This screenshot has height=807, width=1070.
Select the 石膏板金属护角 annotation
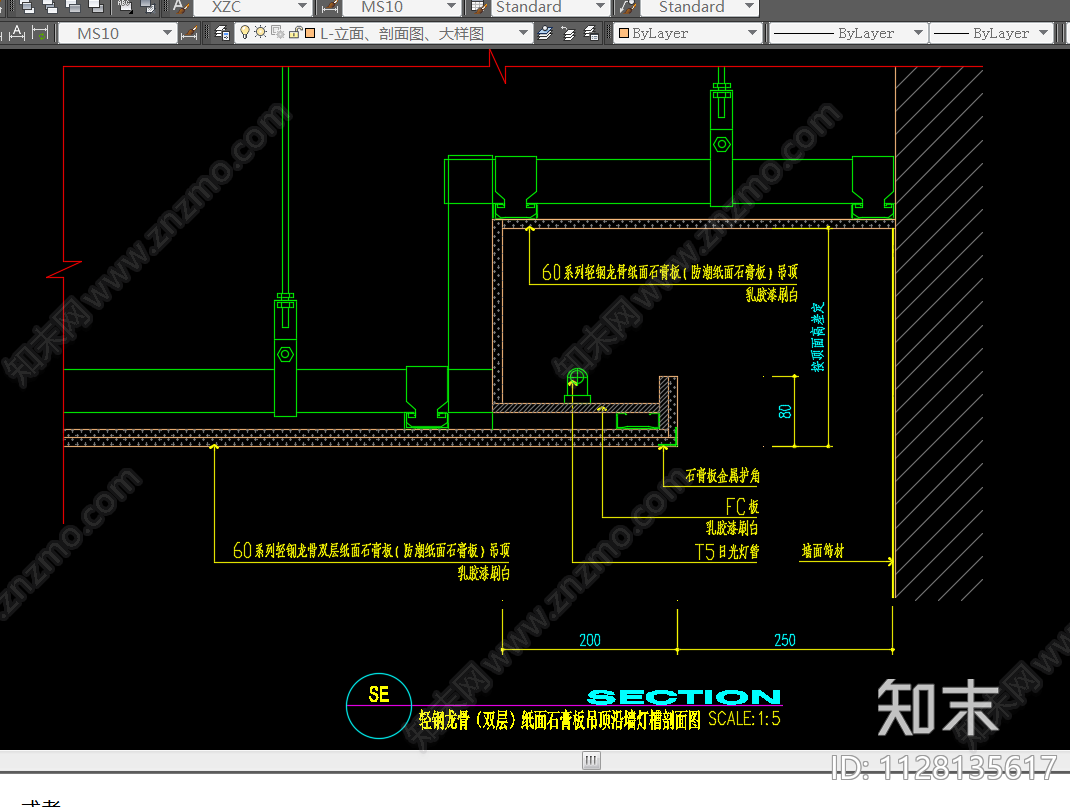point(723,475)
